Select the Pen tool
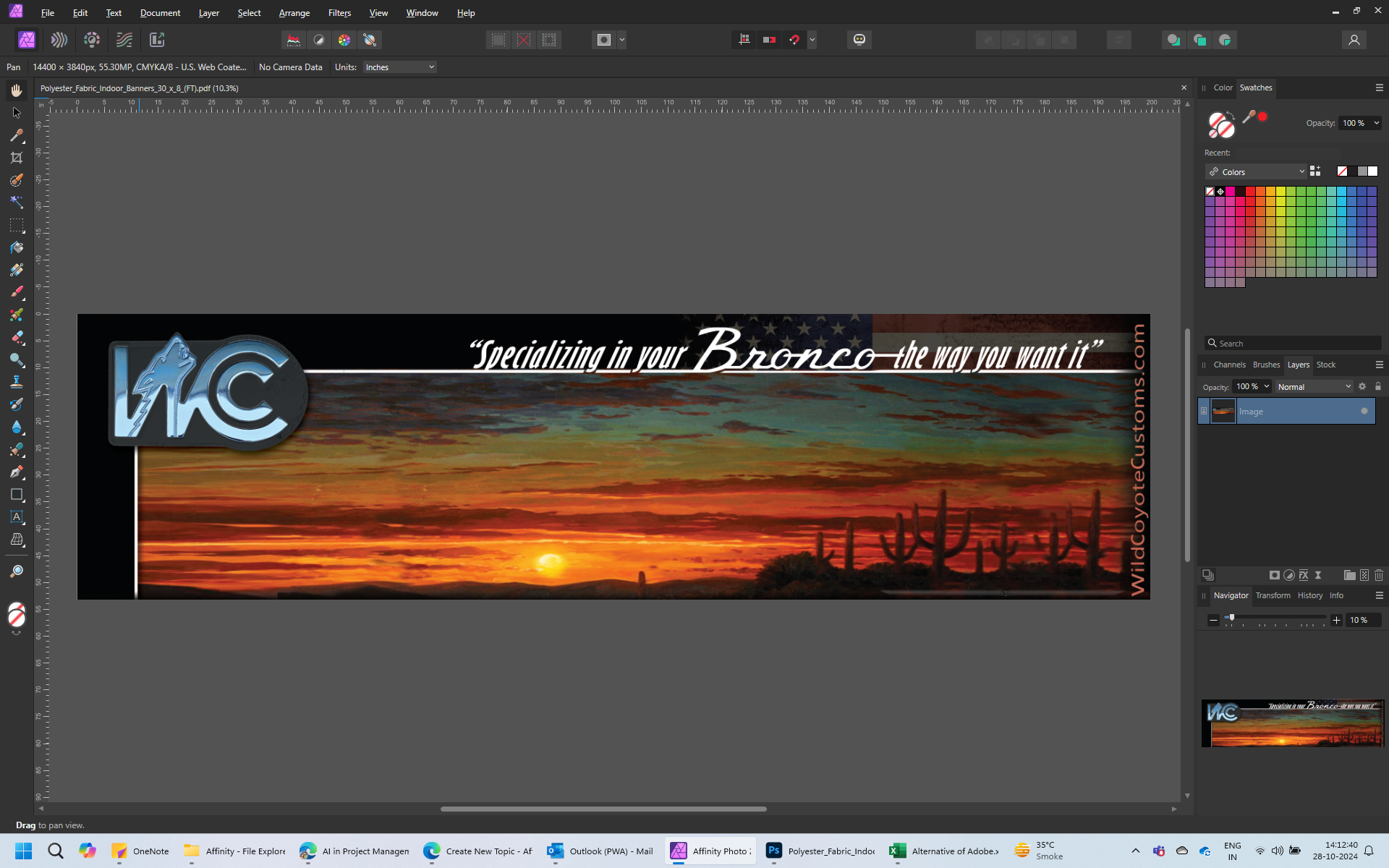 click(x=17, y=472)
